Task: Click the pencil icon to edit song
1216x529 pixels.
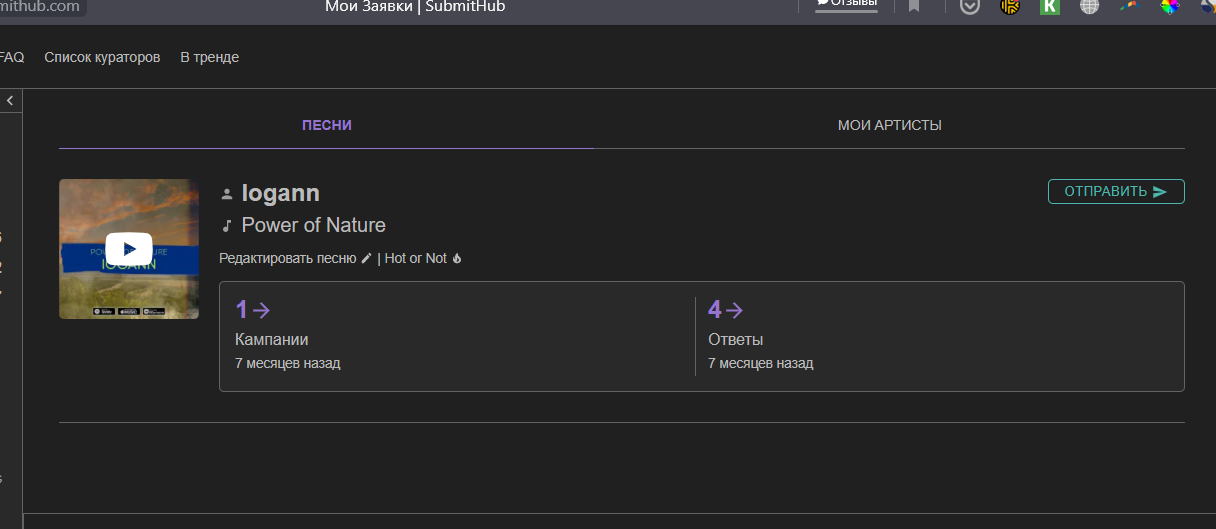Action: click(366, 258)
